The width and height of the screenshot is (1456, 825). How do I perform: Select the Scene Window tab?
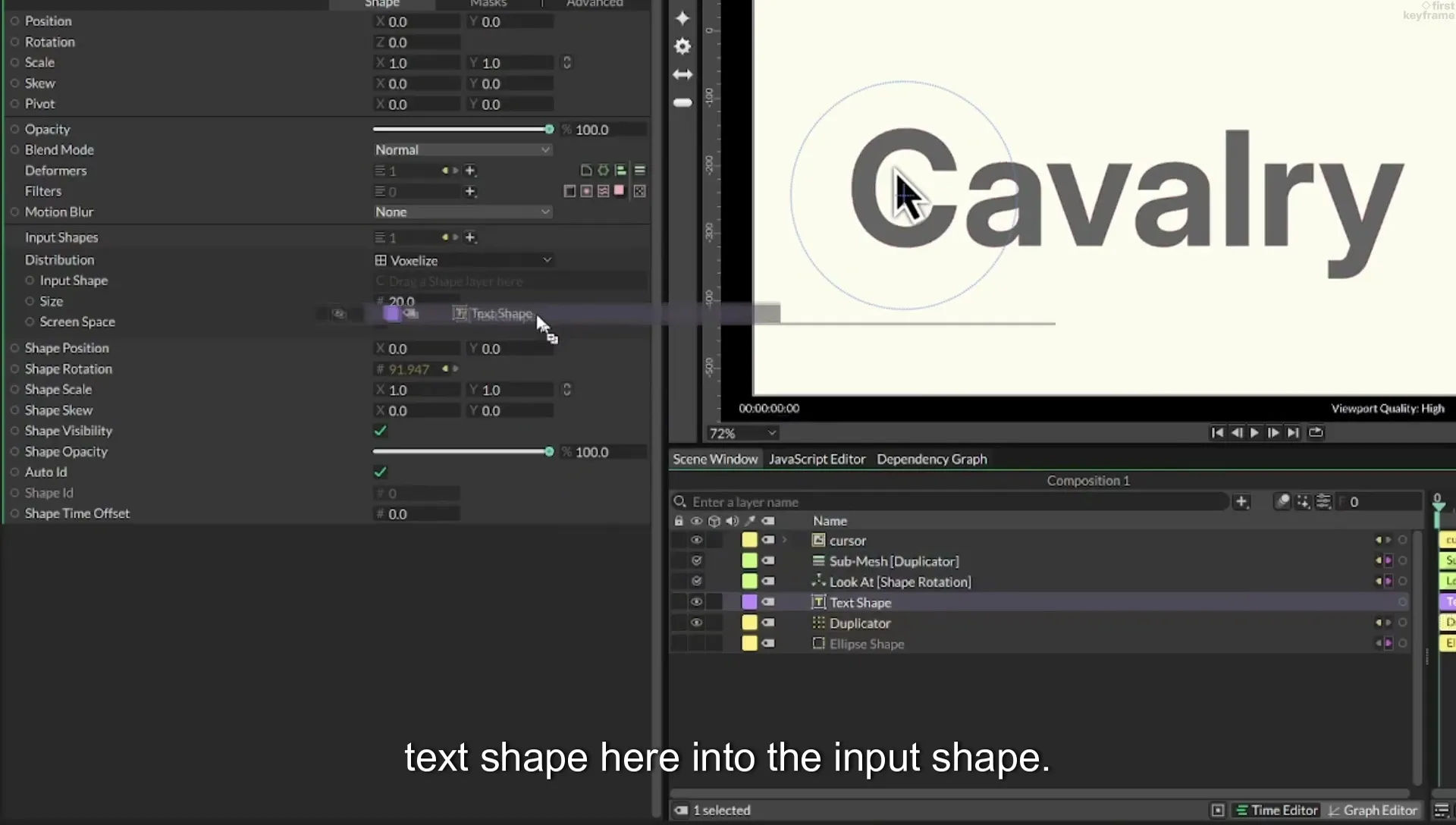[715, 459]
